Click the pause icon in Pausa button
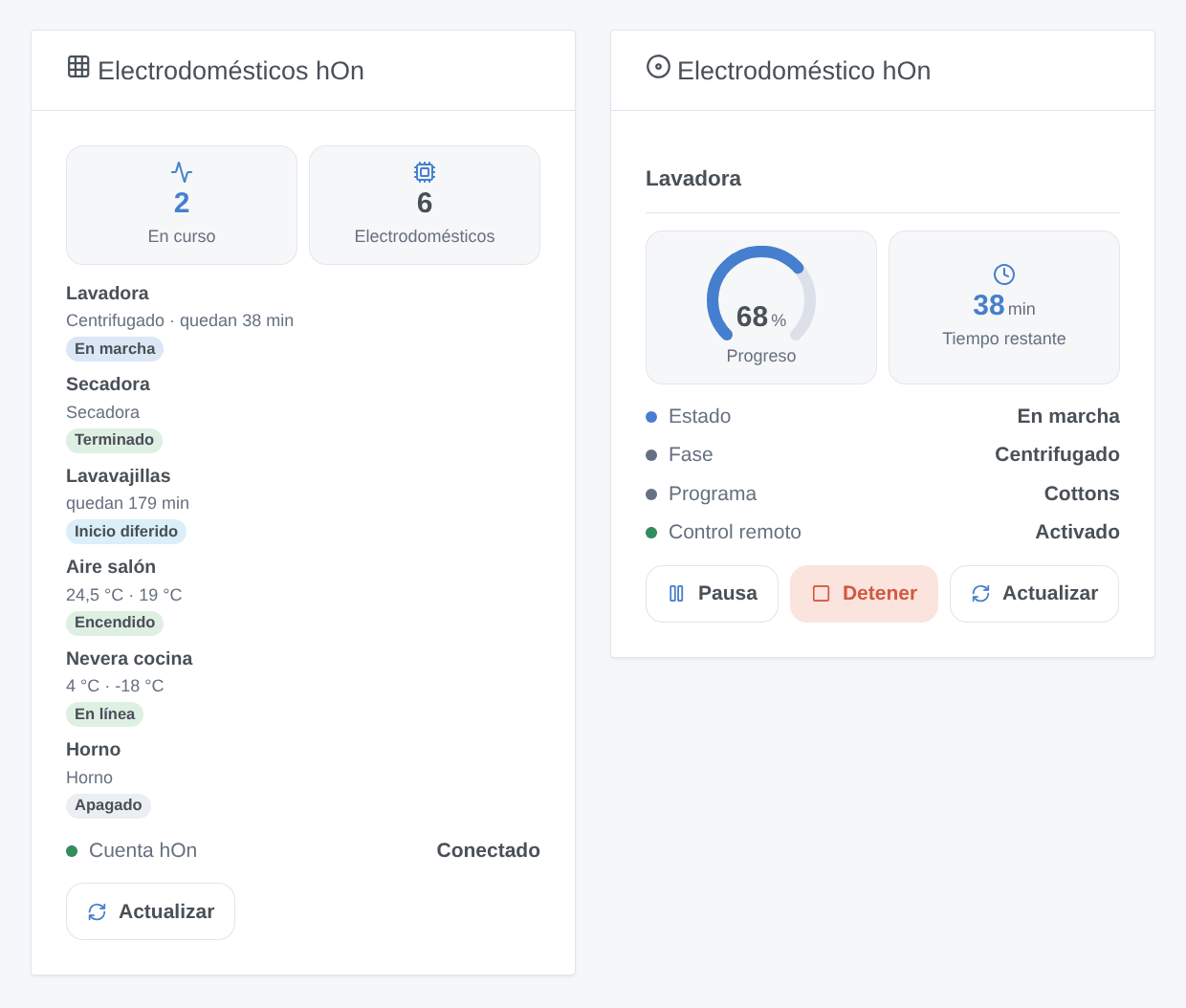Screen dimensions: 1186x1008 [x=676, y=594]
